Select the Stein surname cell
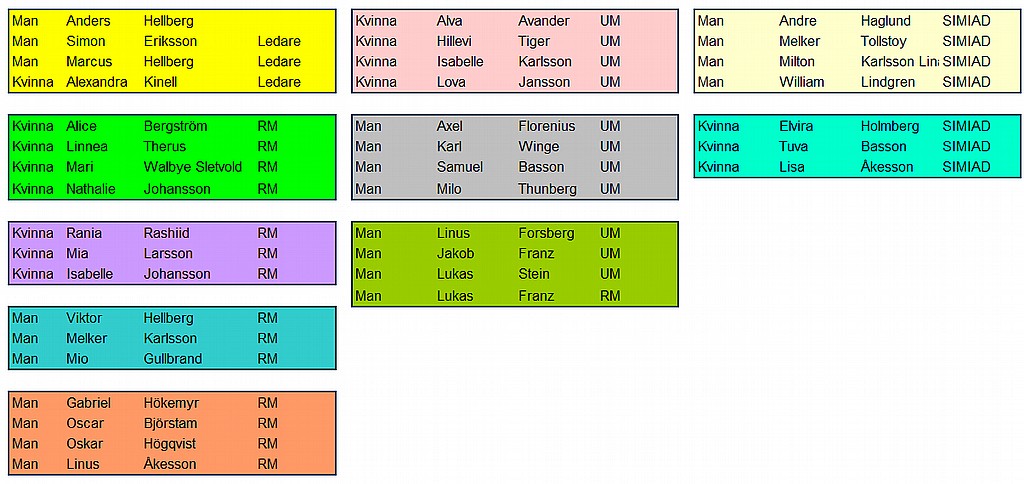 (534, 274)
